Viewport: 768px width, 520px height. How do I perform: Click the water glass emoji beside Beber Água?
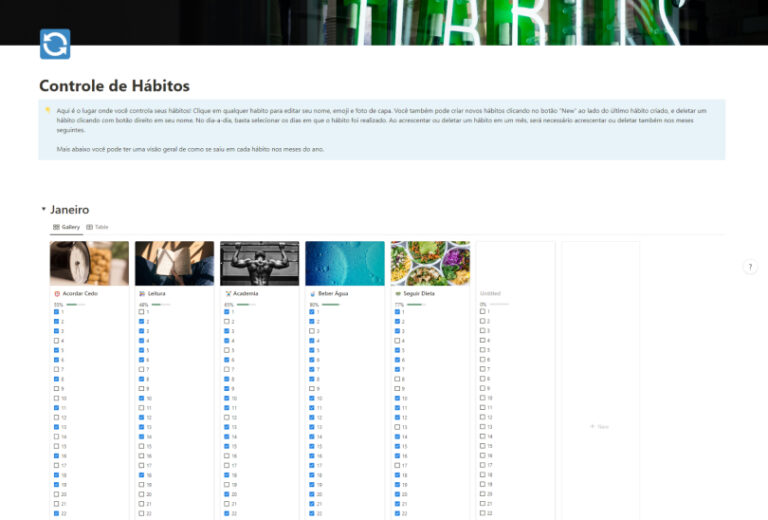pyautogui.click(x=313, y=293)
